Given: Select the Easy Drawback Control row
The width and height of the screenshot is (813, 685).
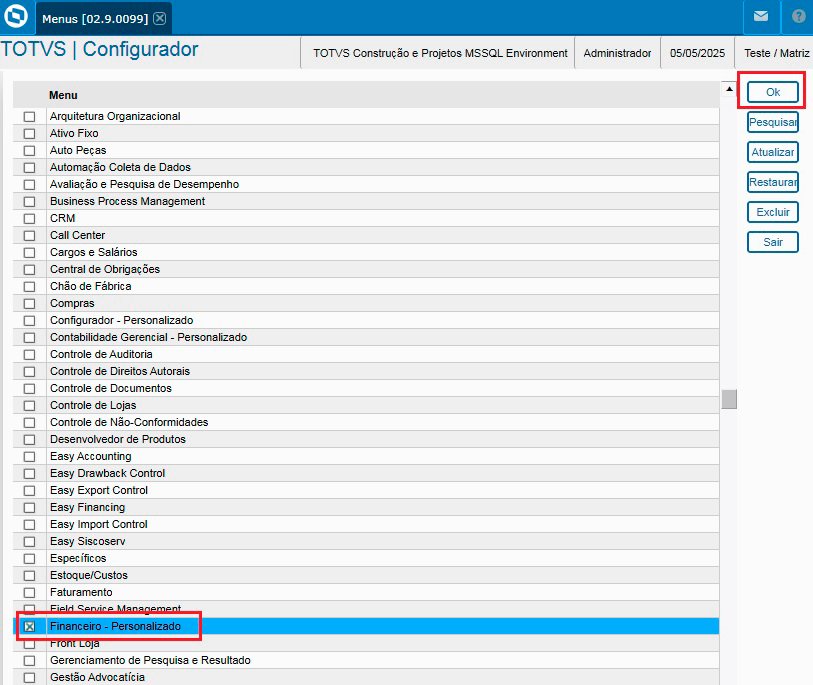Looking at the screenshot, I should [x=366, y=474].
